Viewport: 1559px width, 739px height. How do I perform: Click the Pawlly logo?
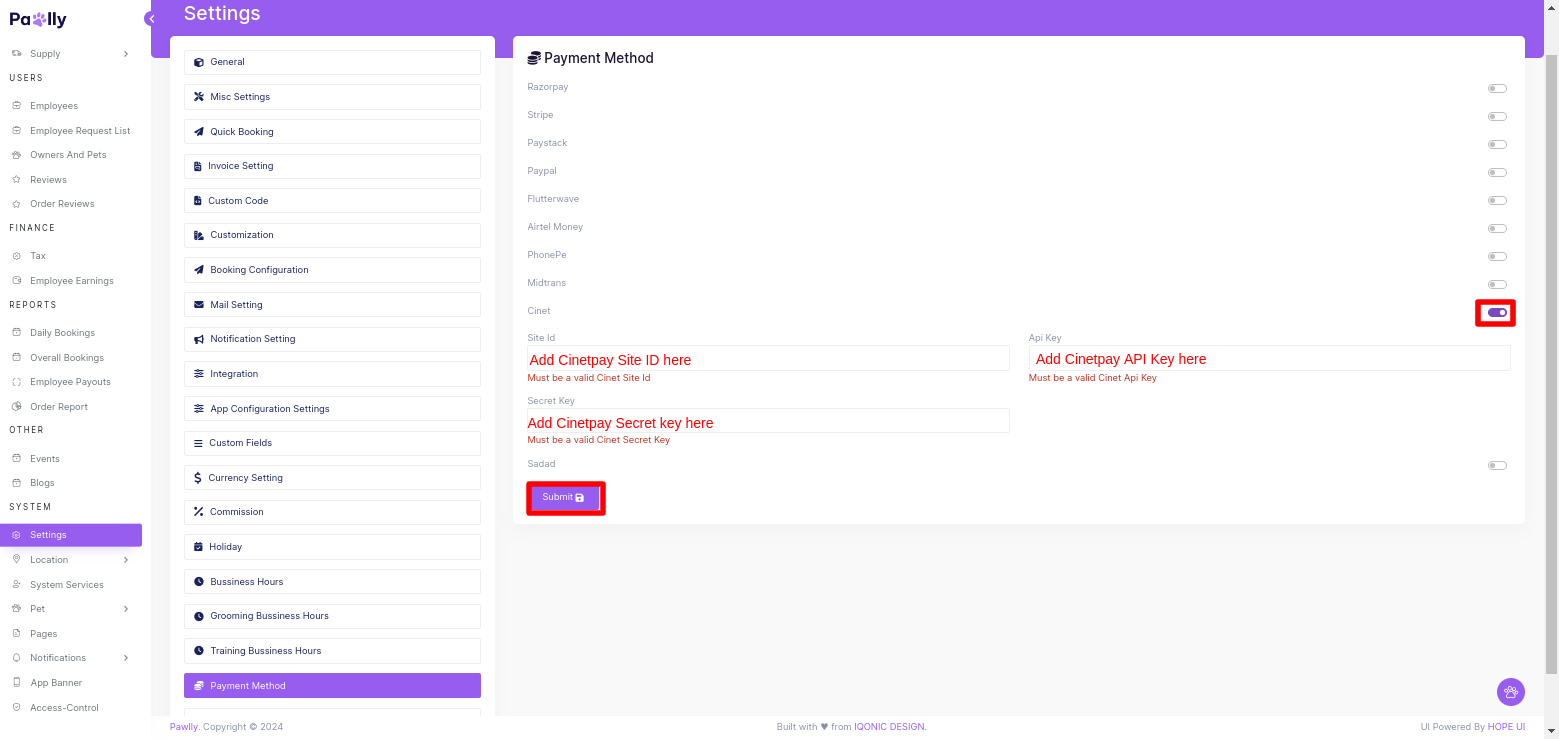pyautogui.click(x=38, y=19)
